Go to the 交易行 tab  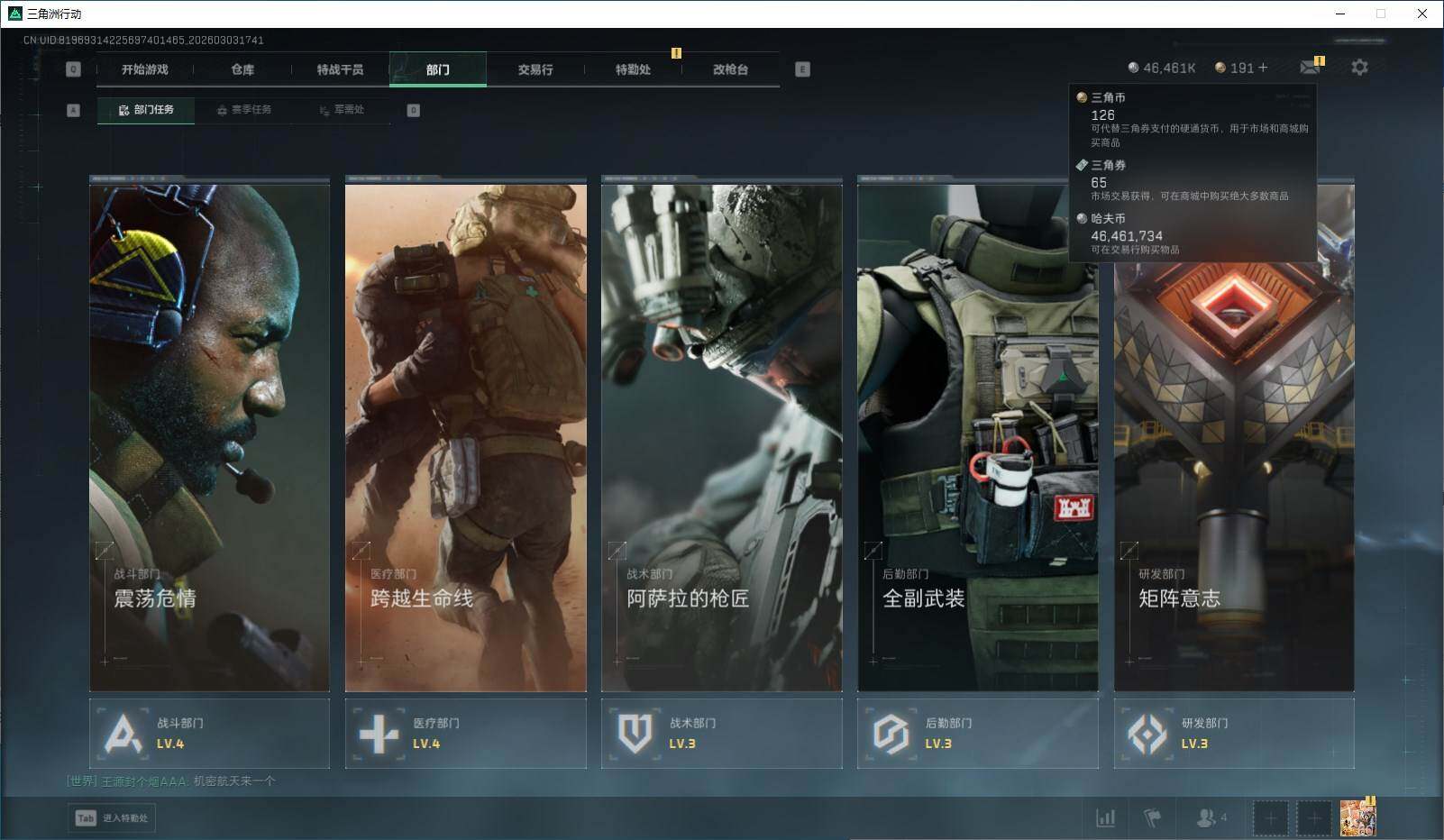tap(535, 69)
